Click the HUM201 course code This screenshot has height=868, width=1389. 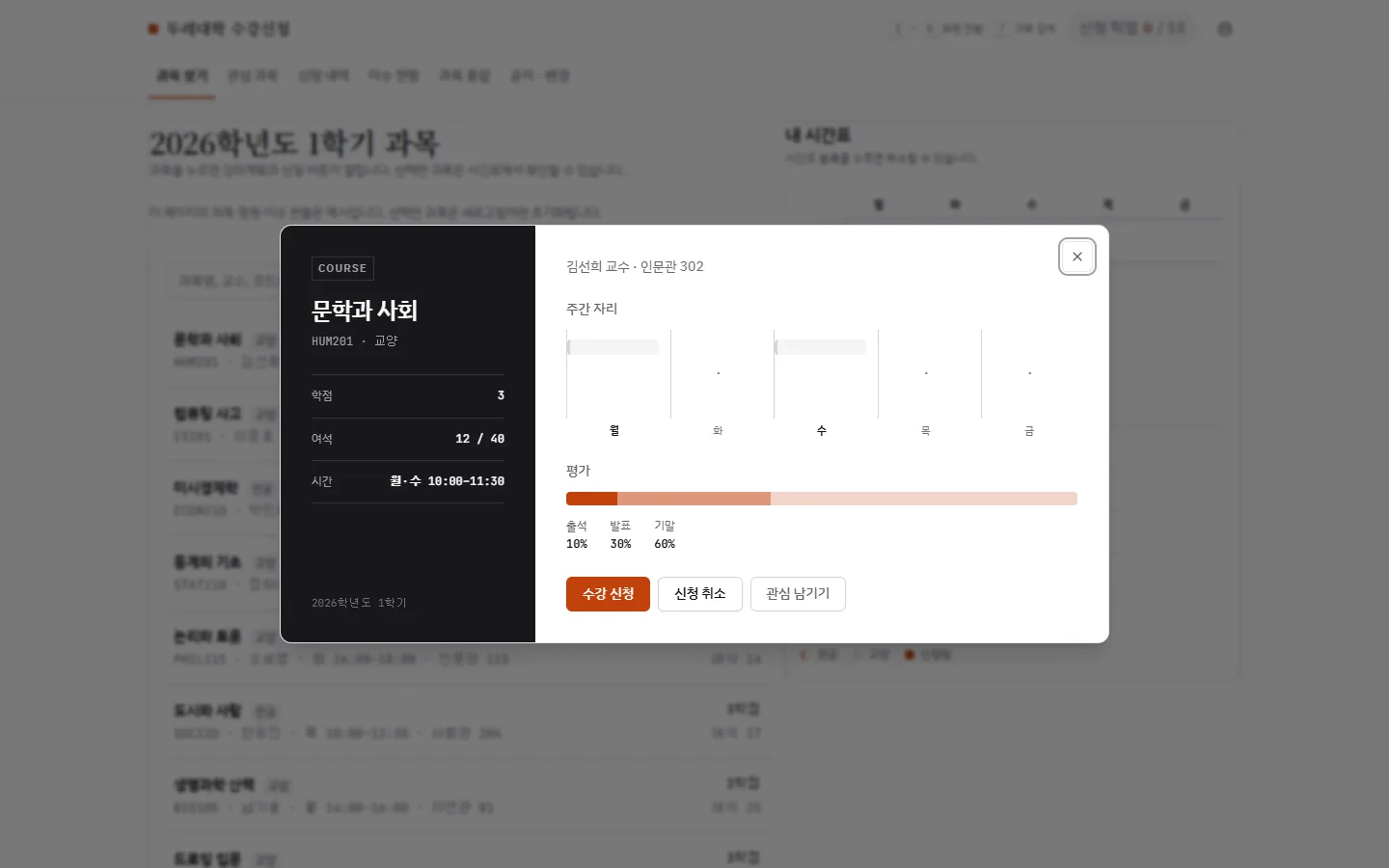[x=332, y=341]
